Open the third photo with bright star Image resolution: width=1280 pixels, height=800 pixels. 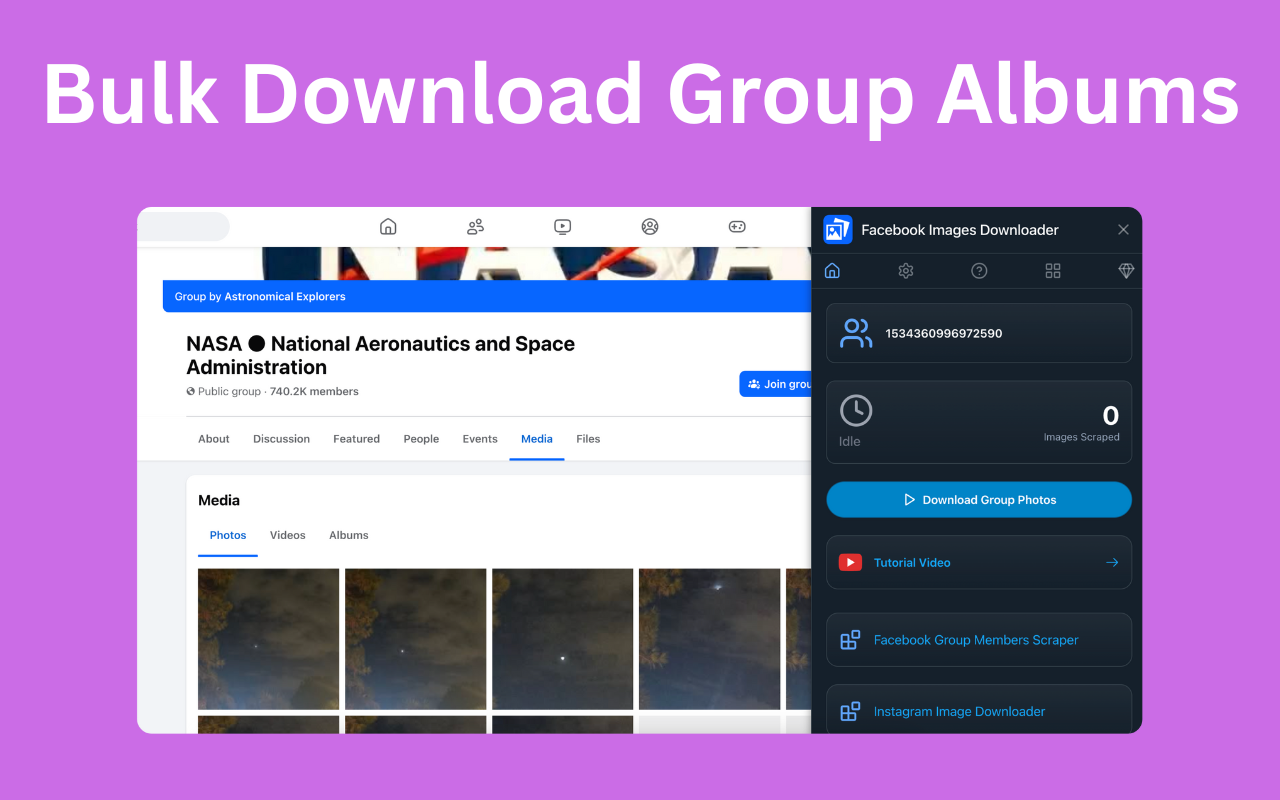point(562,639)
